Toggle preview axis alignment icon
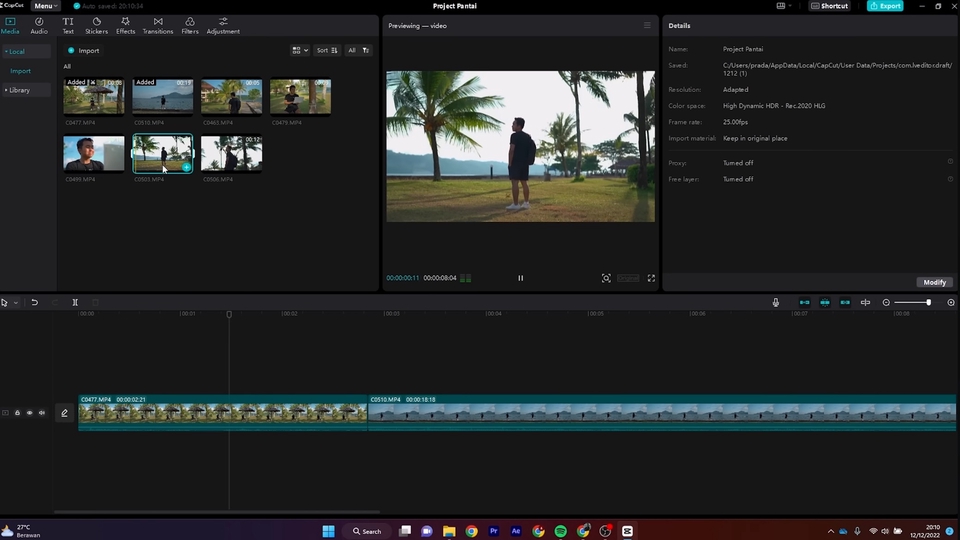This screenshot has width=960, height=540. [865, 302]
